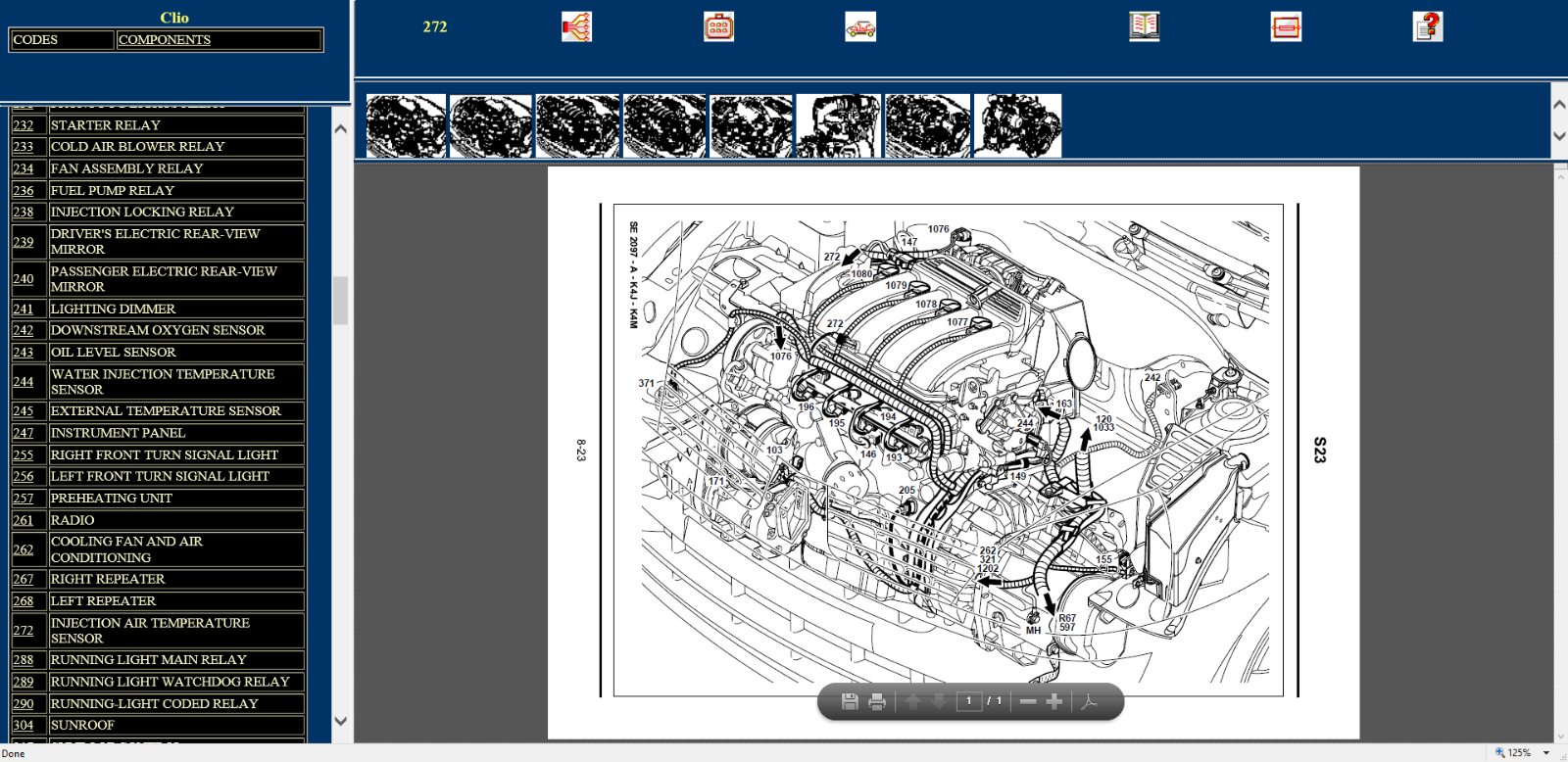Switch to the COMPONENTS tab
This screenshot has height=762, width=1568.
[164, 40]
